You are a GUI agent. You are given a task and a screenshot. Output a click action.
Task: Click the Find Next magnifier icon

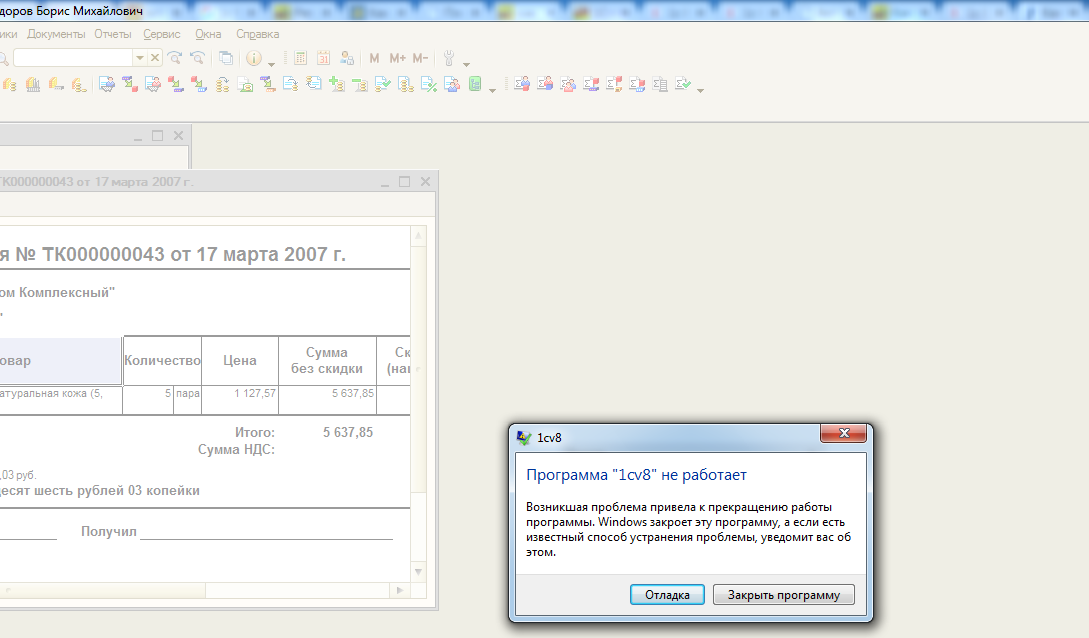point(175,58)
